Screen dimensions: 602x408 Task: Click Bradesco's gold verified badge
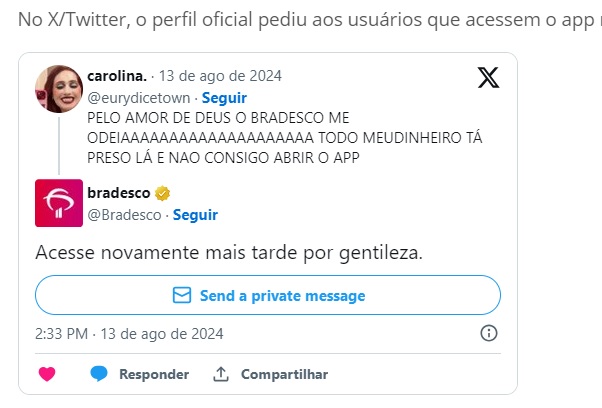[160, 193]
